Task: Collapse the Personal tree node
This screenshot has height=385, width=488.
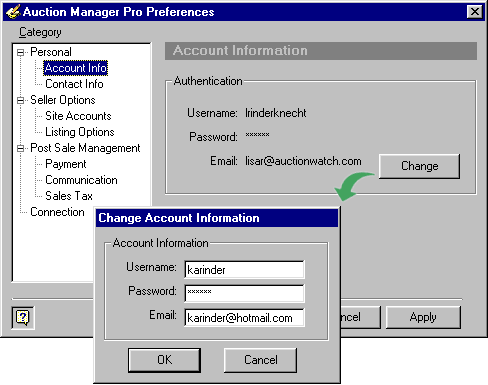Action: point(21,52)
